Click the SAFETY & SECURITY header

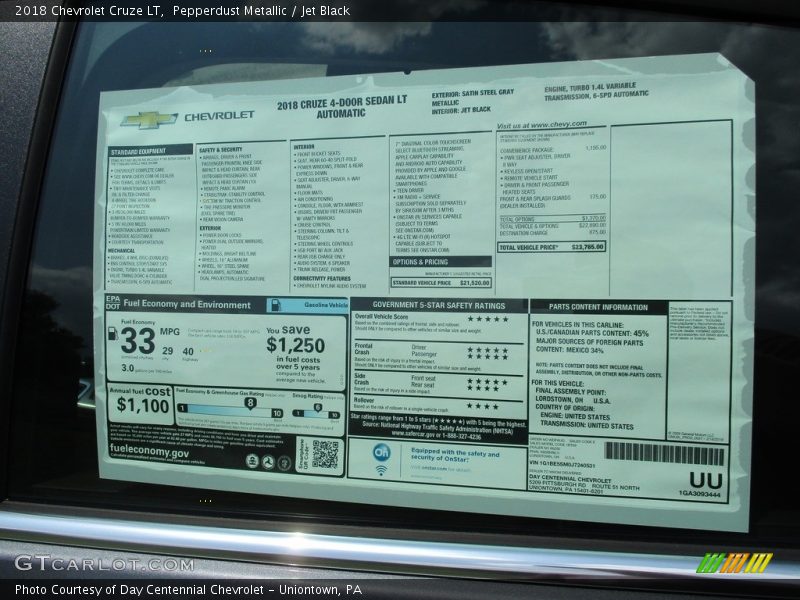pos(220,150)
